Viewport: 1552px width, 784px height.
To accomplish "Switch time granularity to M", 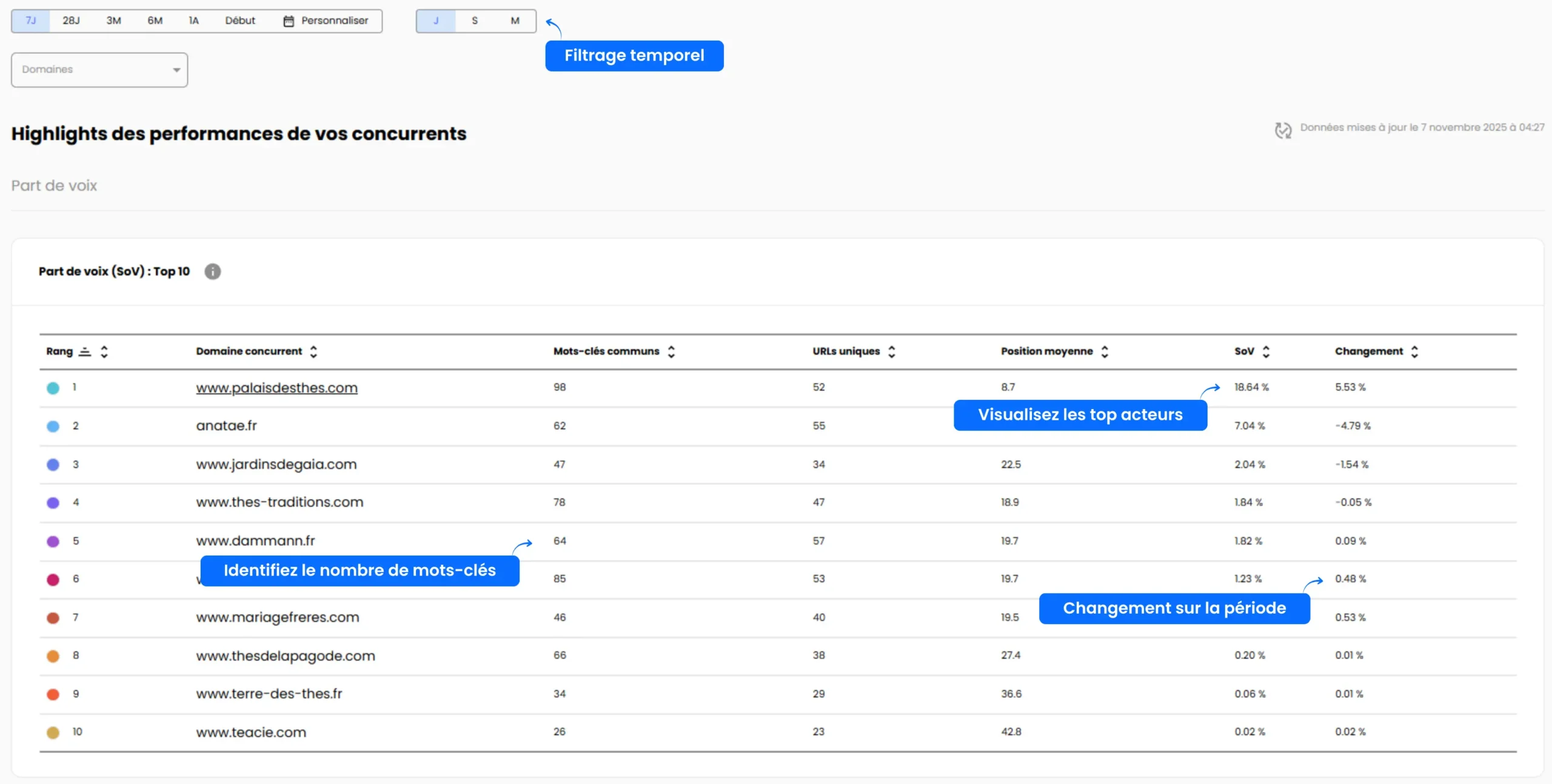I will point(515,21).
